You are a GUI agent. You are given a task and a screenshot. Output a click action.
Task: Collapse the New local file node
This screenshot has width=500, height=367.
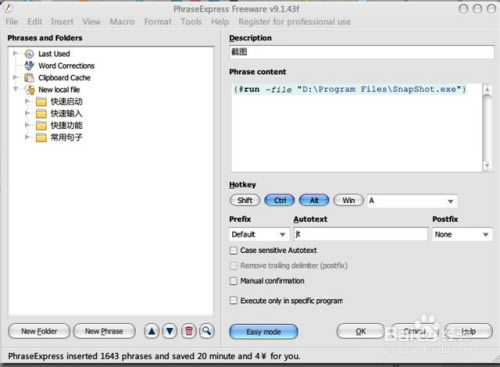coord(15,89)
